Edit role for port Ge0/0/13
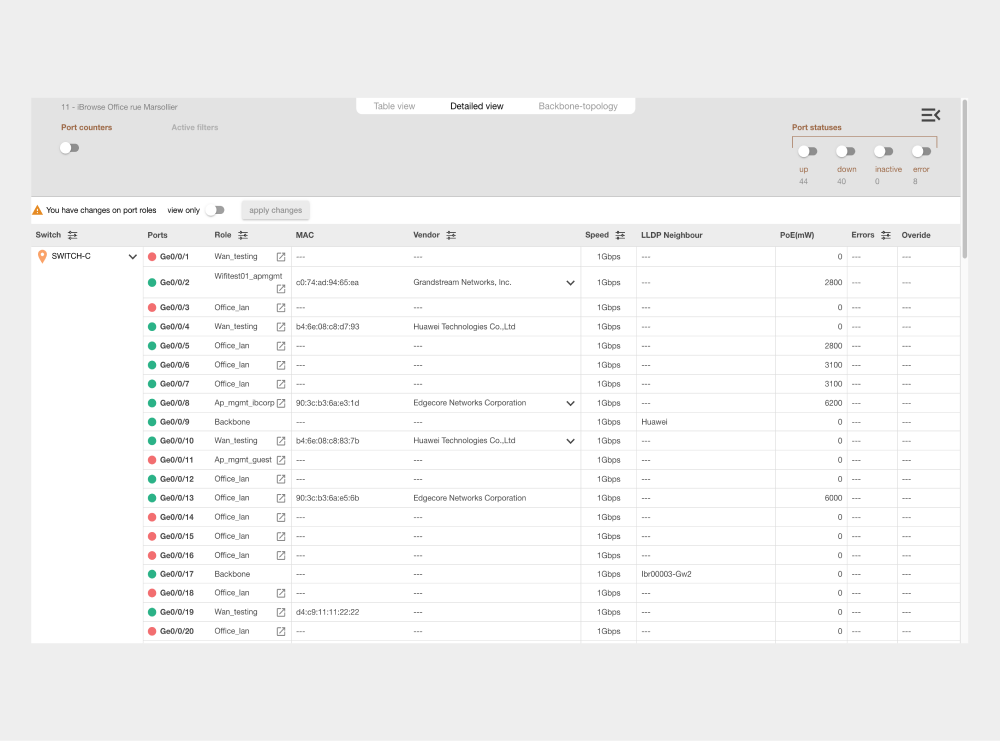The width and height of the screenshot is (1000, 741). [x=281, y=498]
